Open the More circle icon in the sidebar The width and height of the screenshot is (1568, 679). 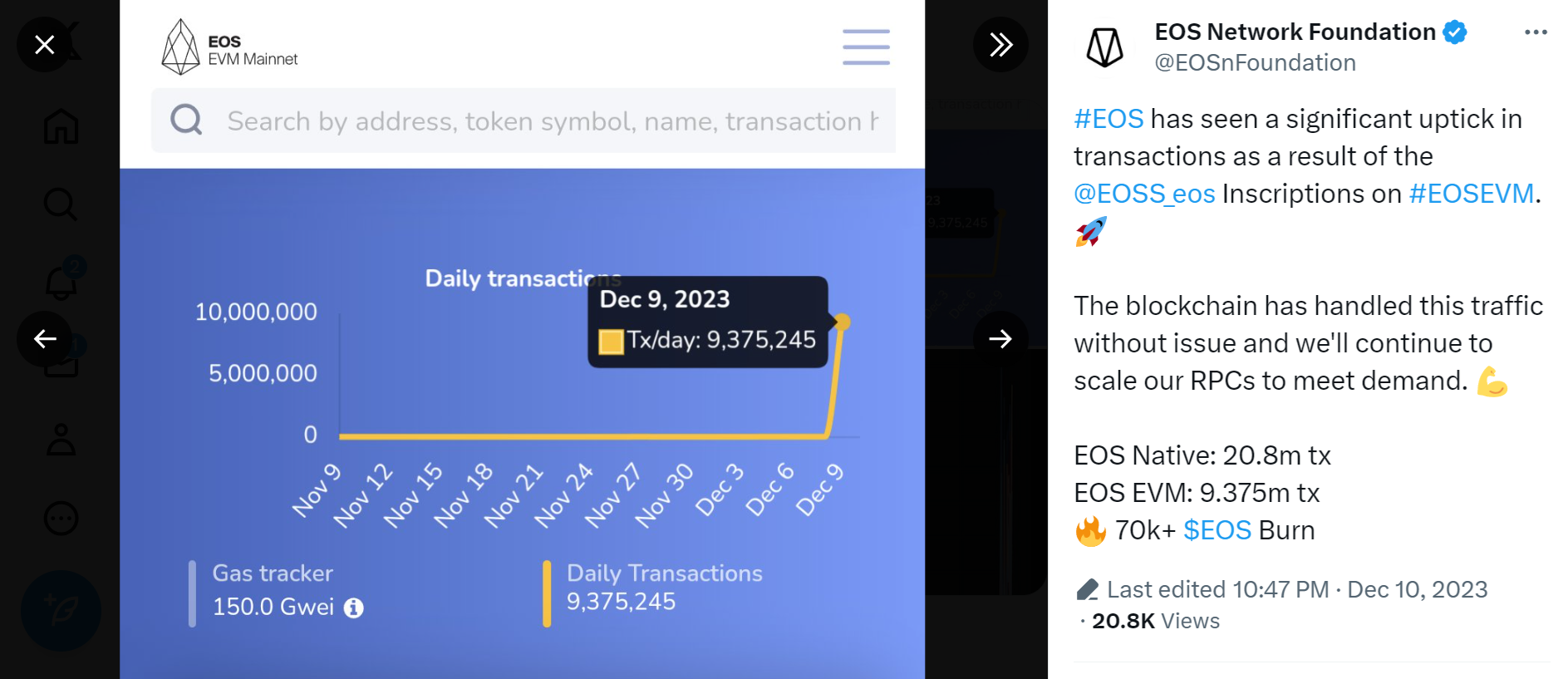pyautogui.click(x=61, y=518)
